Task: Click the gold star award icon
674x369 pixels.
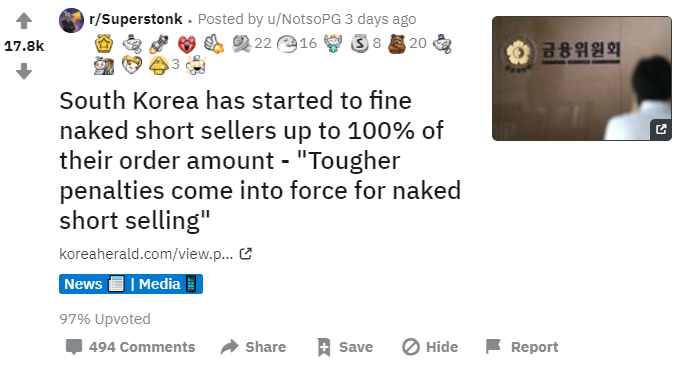Action: [x=104, y=43]
